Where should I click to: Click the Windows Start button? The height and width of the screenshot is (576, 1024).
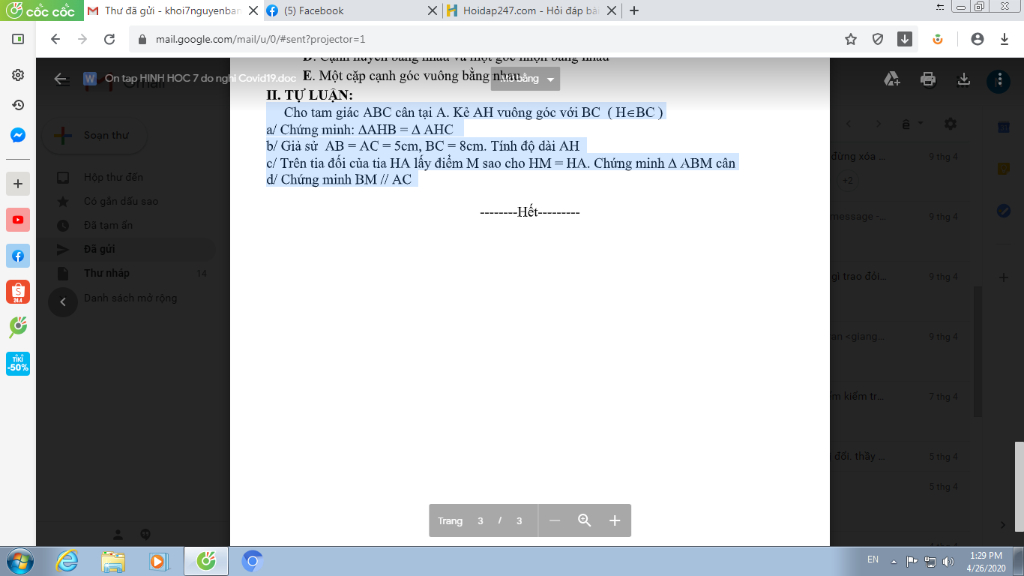20,561
